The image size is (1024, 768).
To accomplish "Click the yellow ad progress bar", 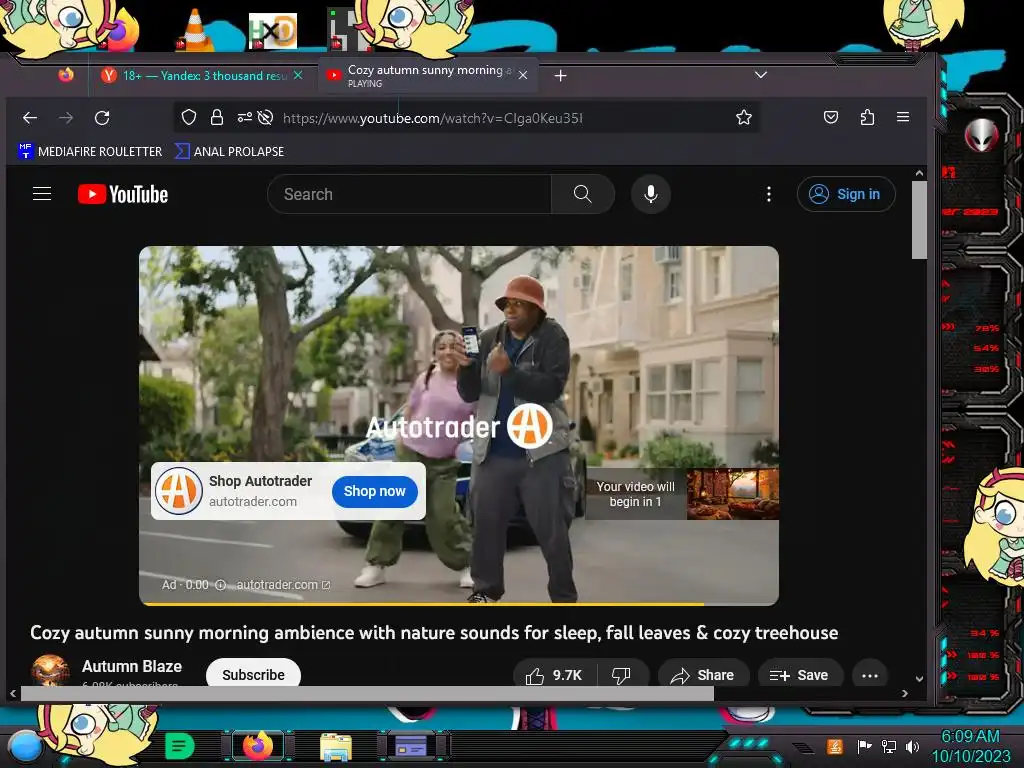I will [x=423, y=604].
